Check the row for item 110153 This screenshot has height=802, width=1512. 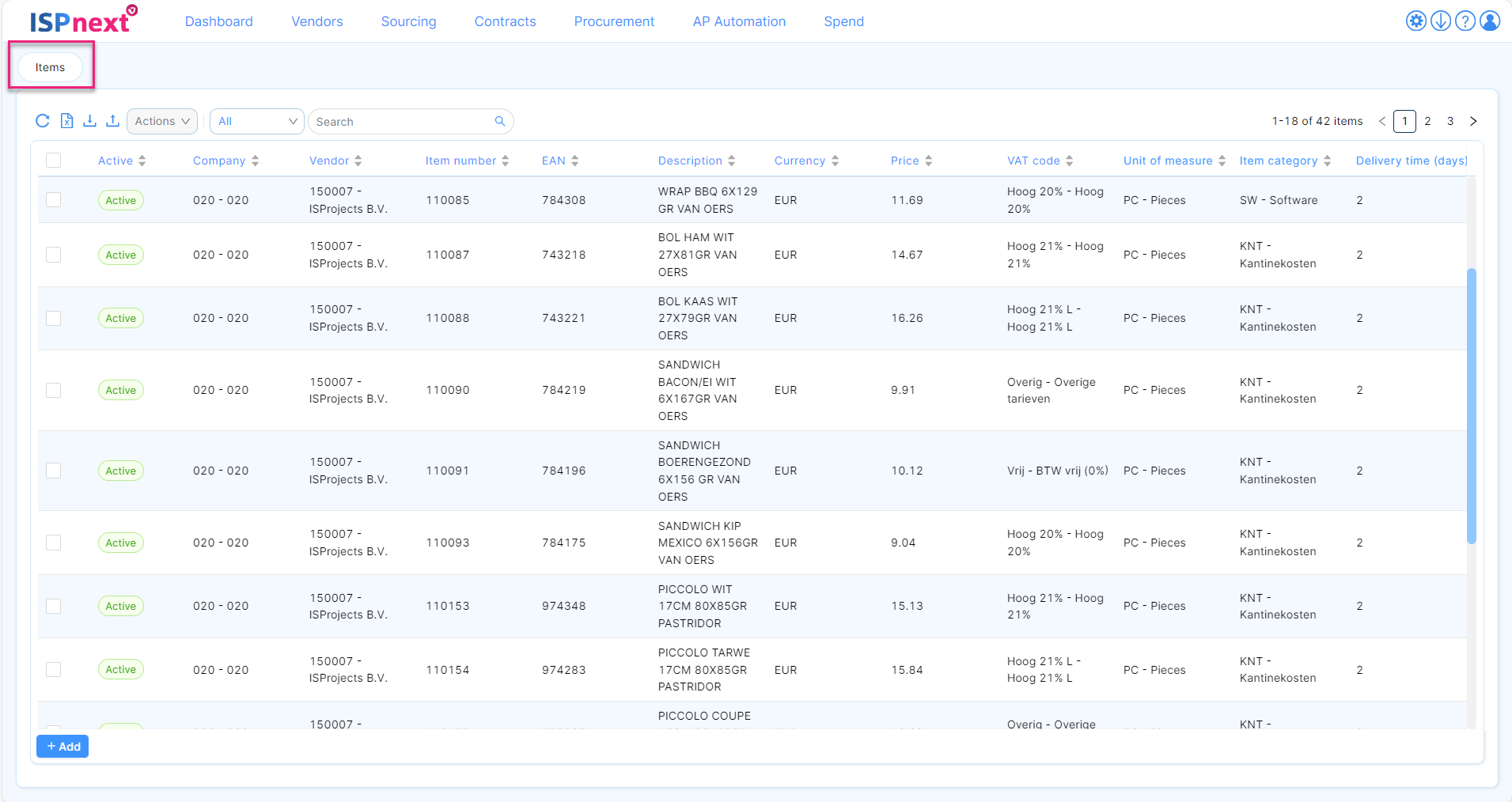tap(54, 606)
